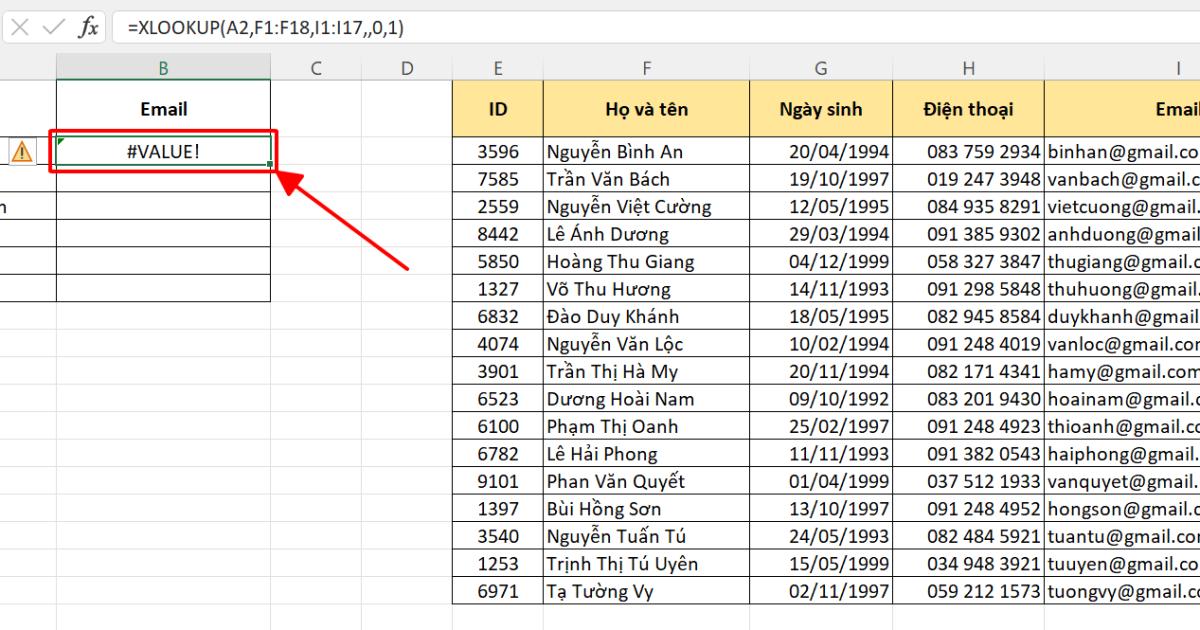Select the 'Họ và tên' header cell

(646, 108)
